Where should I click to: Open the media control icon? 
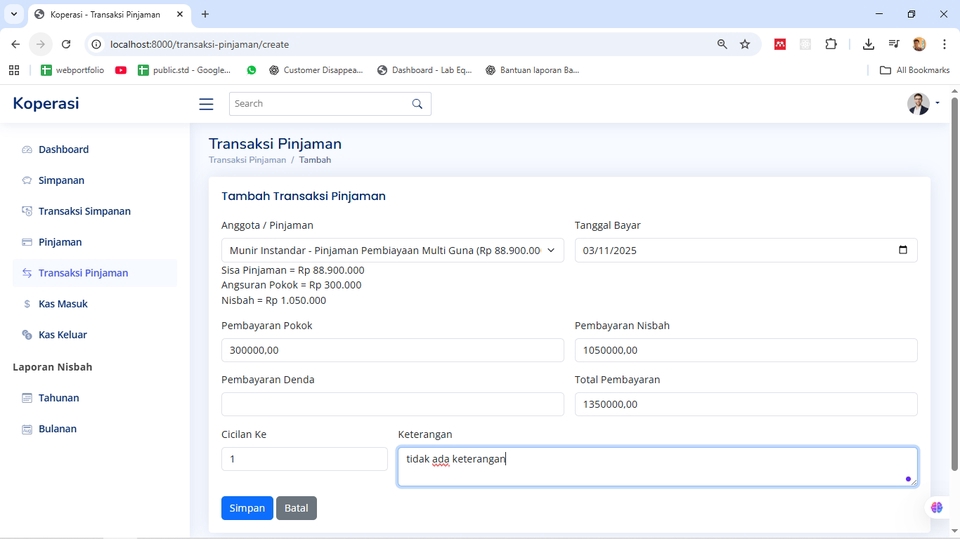click(x=894, y=44)
